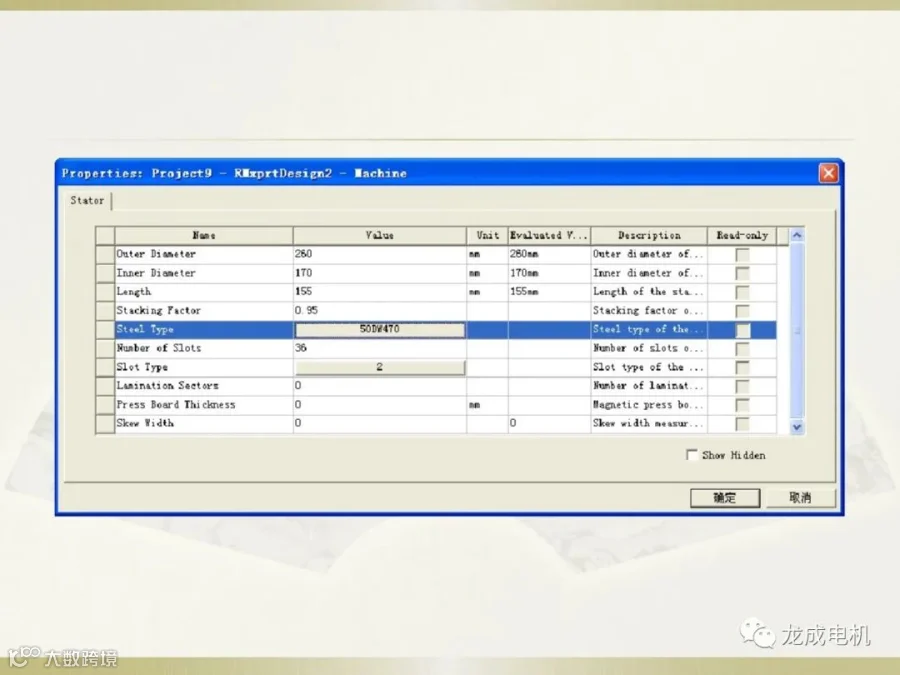Enable the Show Hidden checkbox
Screen dimensions: 900x675
pos(692,455)
